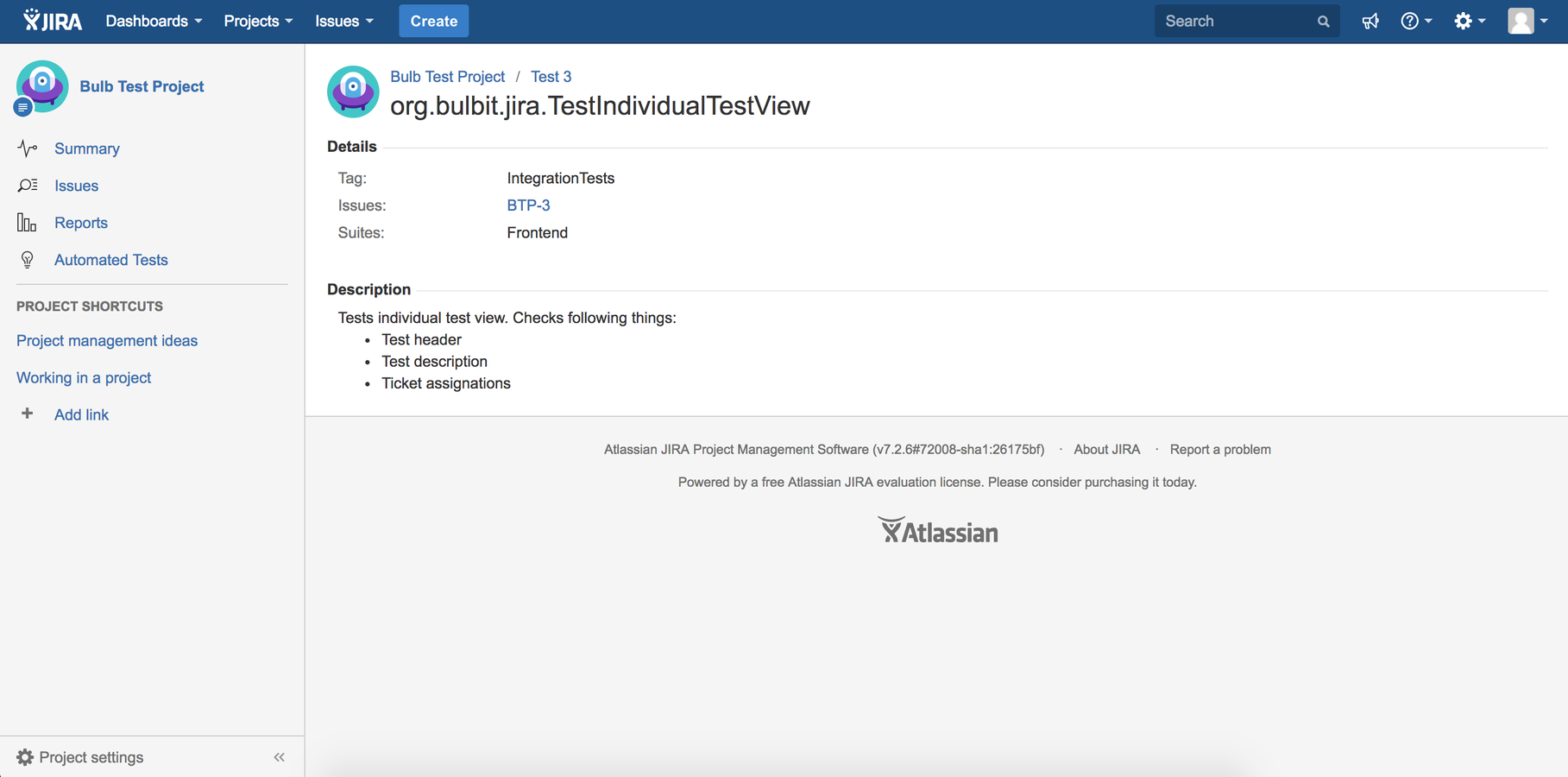This screenshot has height=777, width=1568.
Task: Click the About JIRA footer link
Action: point(1106,450)
